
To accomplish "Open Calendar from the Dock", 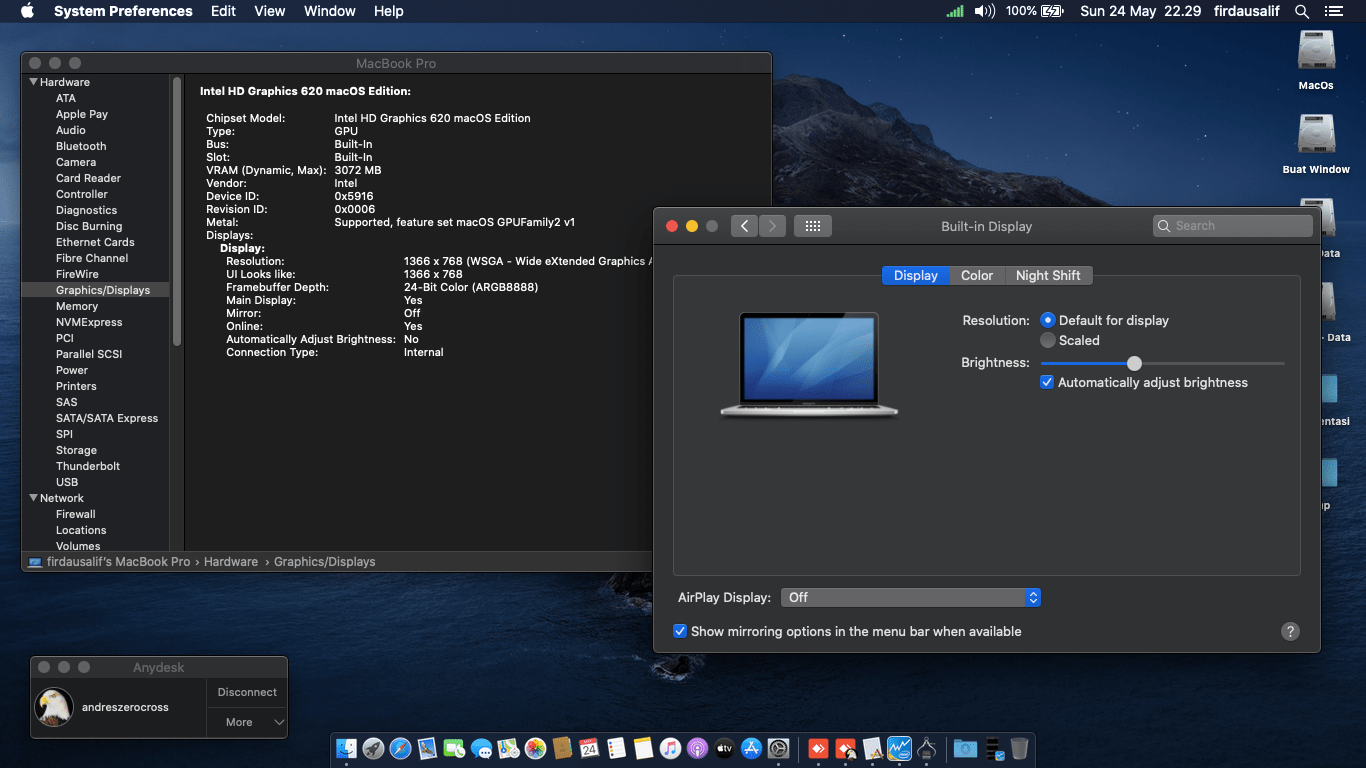I will [x=588, y=748].
